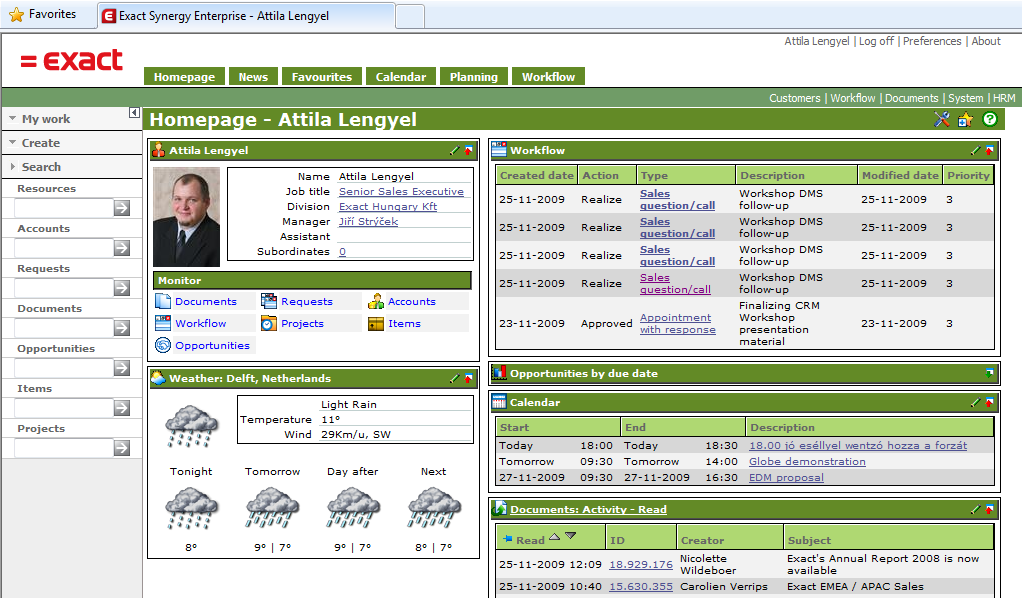Viewport: 1022px width, 598px height.
Task: Sort Read column ascending arrow
Action: [x=555, y=537]
